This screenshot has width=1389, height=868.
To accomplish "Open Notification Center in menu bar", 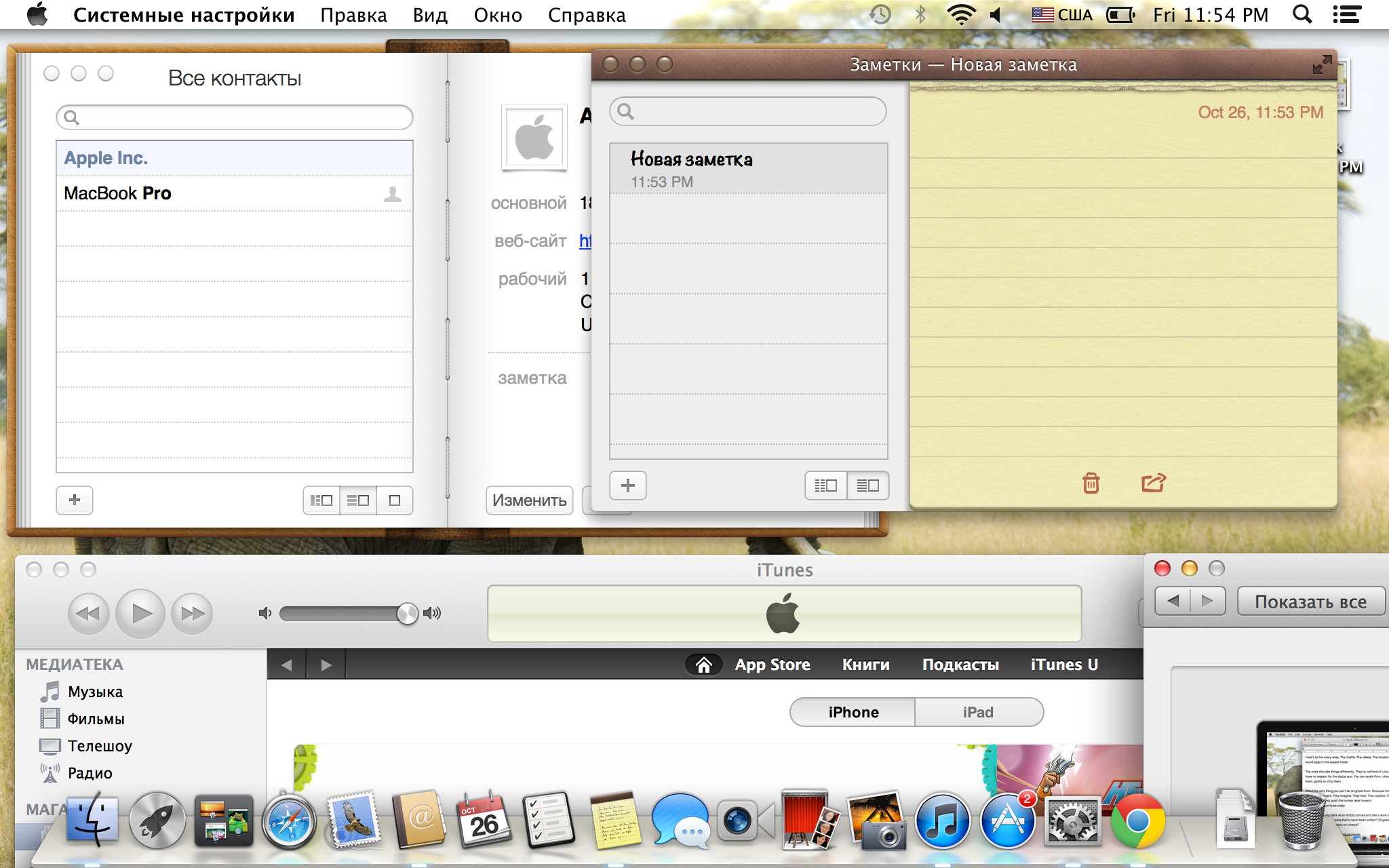I will point(1347,14).
